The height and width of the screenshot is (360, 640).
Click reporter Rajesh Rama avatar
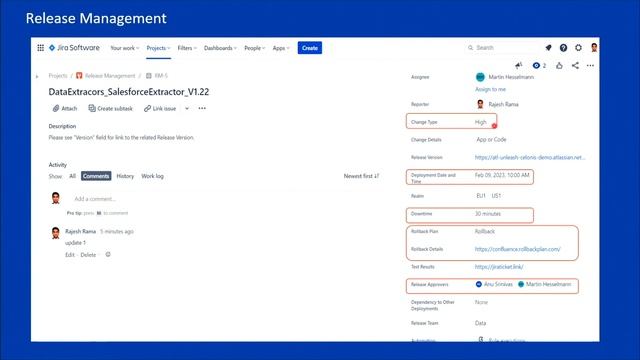pos(480,104)
